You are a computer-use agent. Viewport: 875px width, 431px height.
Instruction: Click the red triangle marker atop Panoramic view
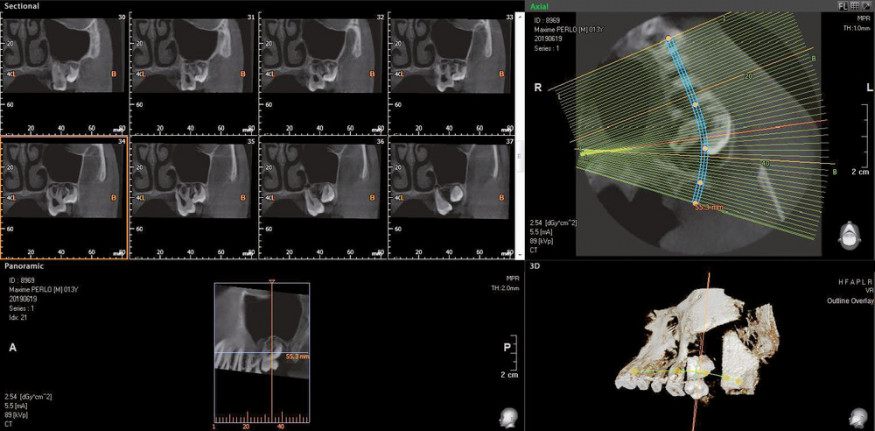pyautogui.click(x=272, y=281)
